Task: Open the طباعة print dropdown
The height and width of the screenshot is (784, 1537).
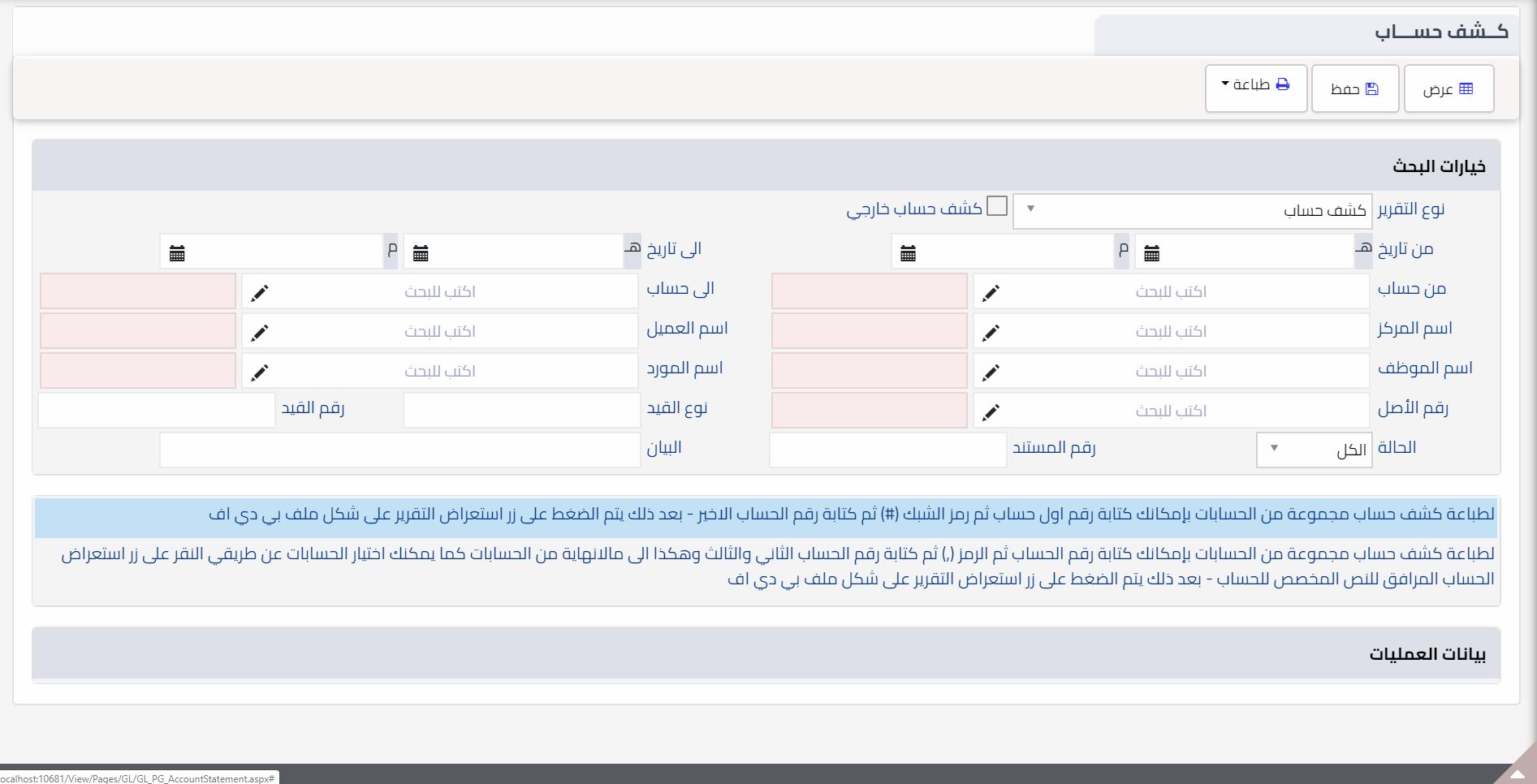Action: [x=1256, y=88]
